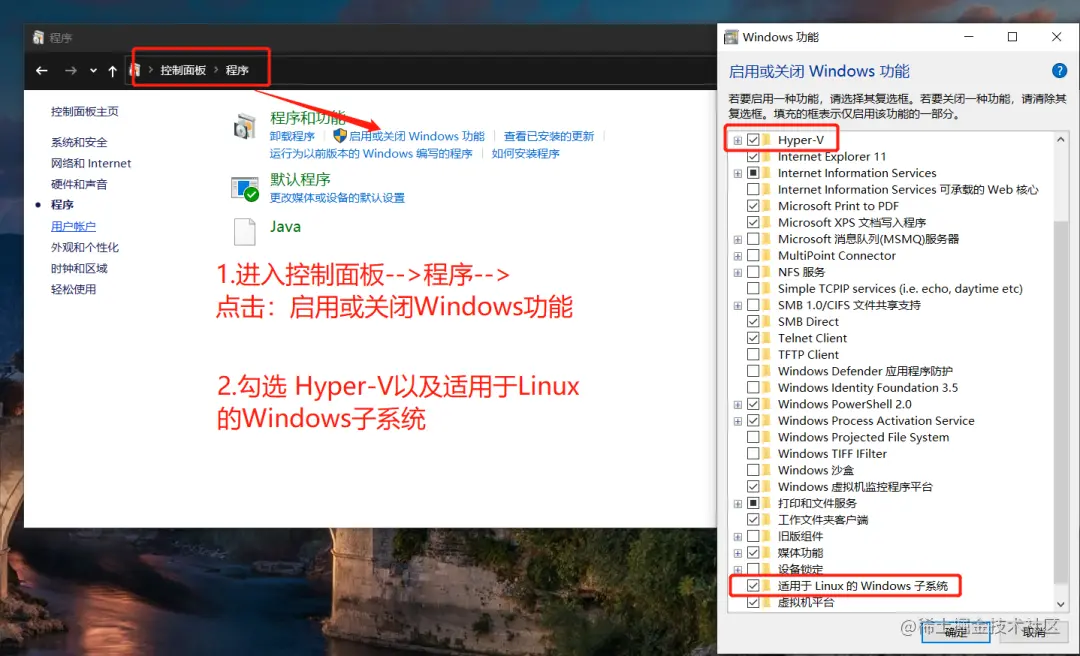The image size is (1080, 656).
Task: Click the 程序 breadcrumb segment
Action: click(237, 70)
